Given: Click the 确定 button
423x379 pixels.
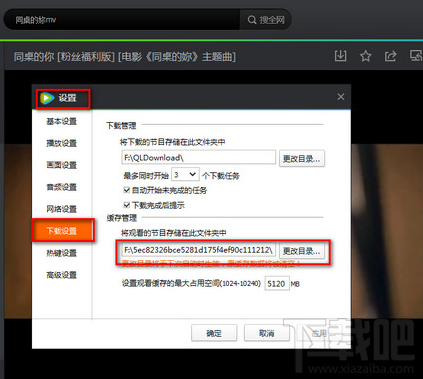Looking at the screenshot, I should 214,333.
